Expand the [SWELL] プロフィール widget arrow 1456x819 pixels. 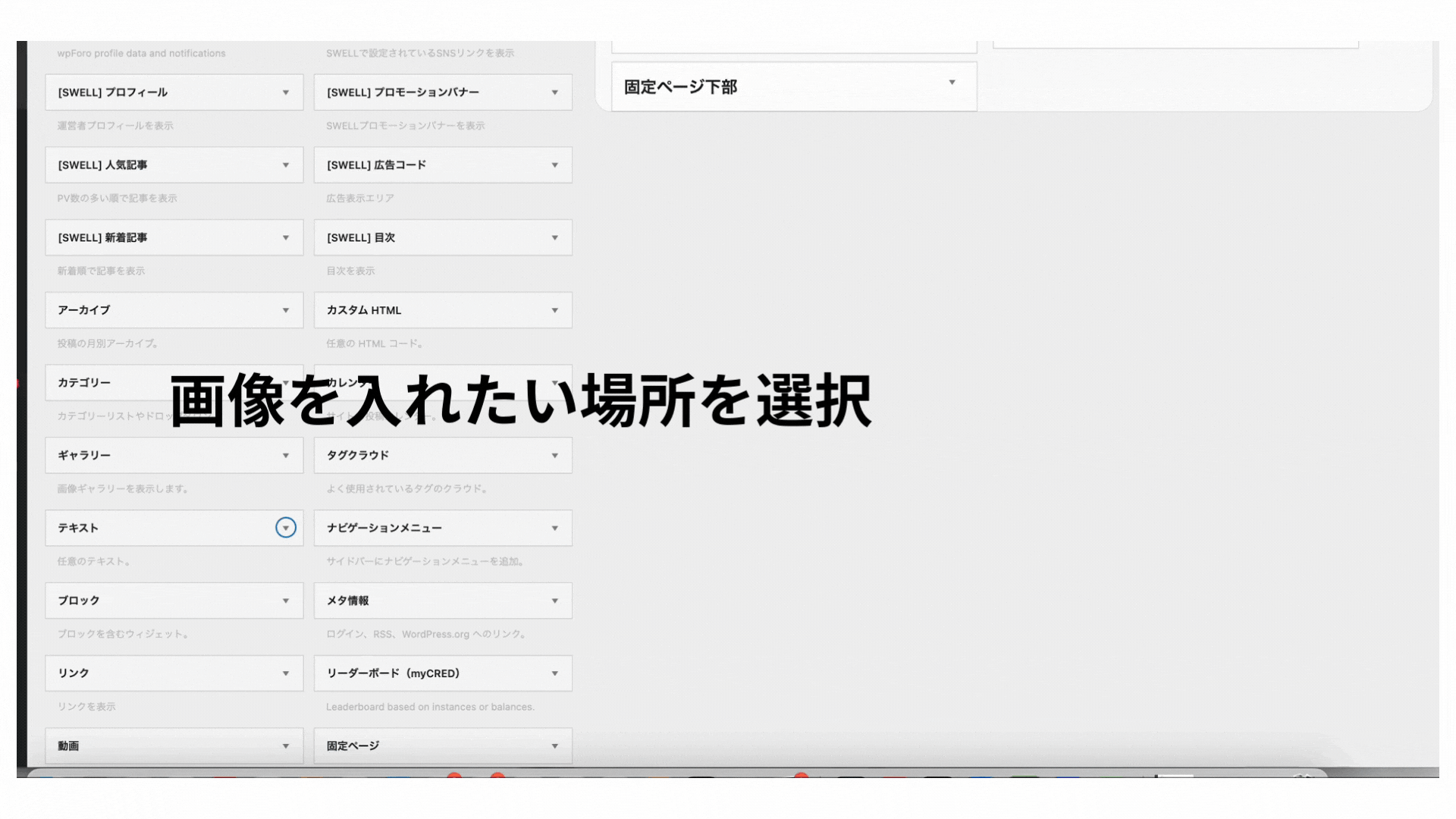pos(286,93)
